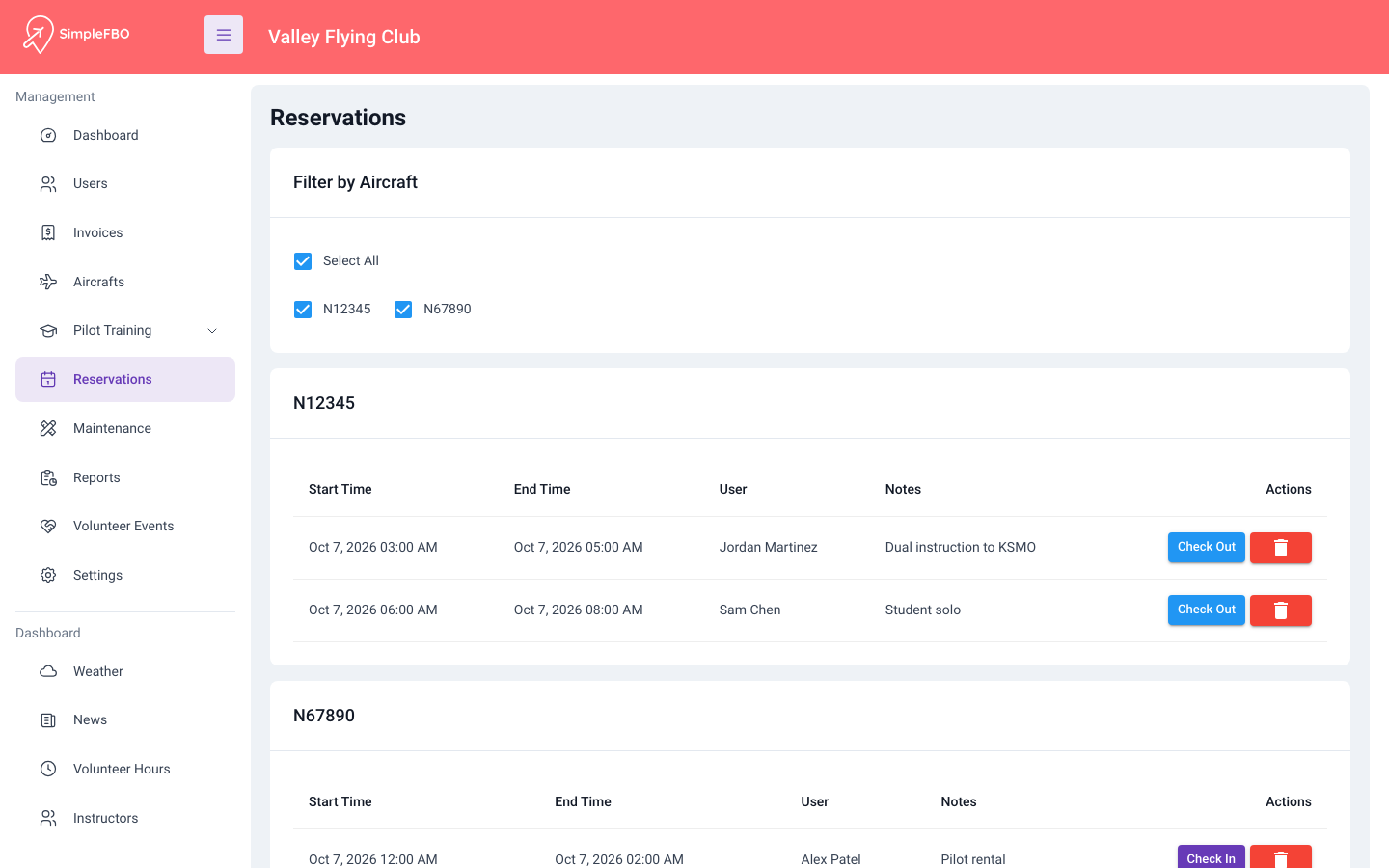Navigate to Volunteer Events
The image size is (1389, 868).
pyautogui.click(x=125, y=526)
